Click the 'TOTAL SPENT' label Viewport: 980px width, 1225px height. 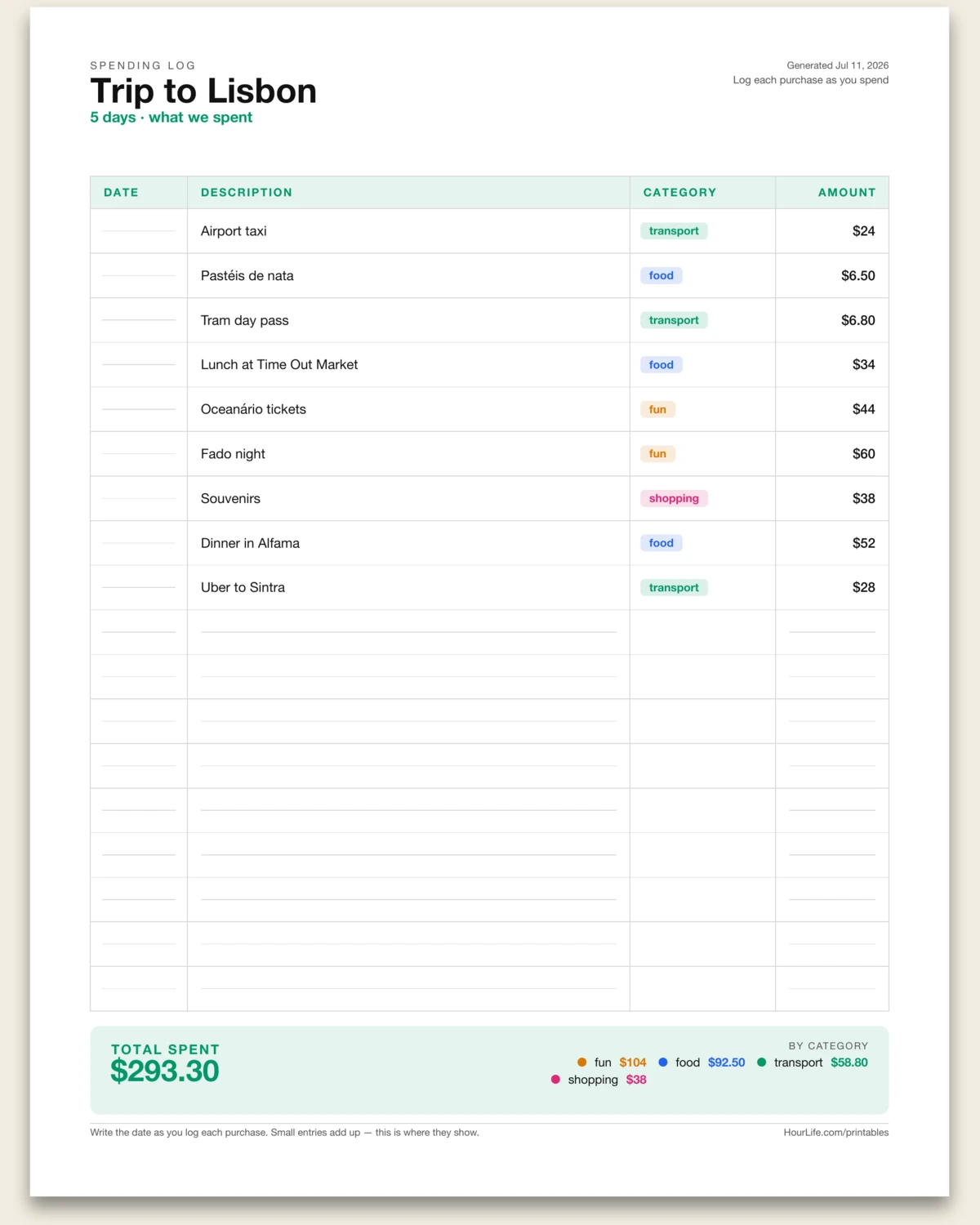pos(165,1049)
